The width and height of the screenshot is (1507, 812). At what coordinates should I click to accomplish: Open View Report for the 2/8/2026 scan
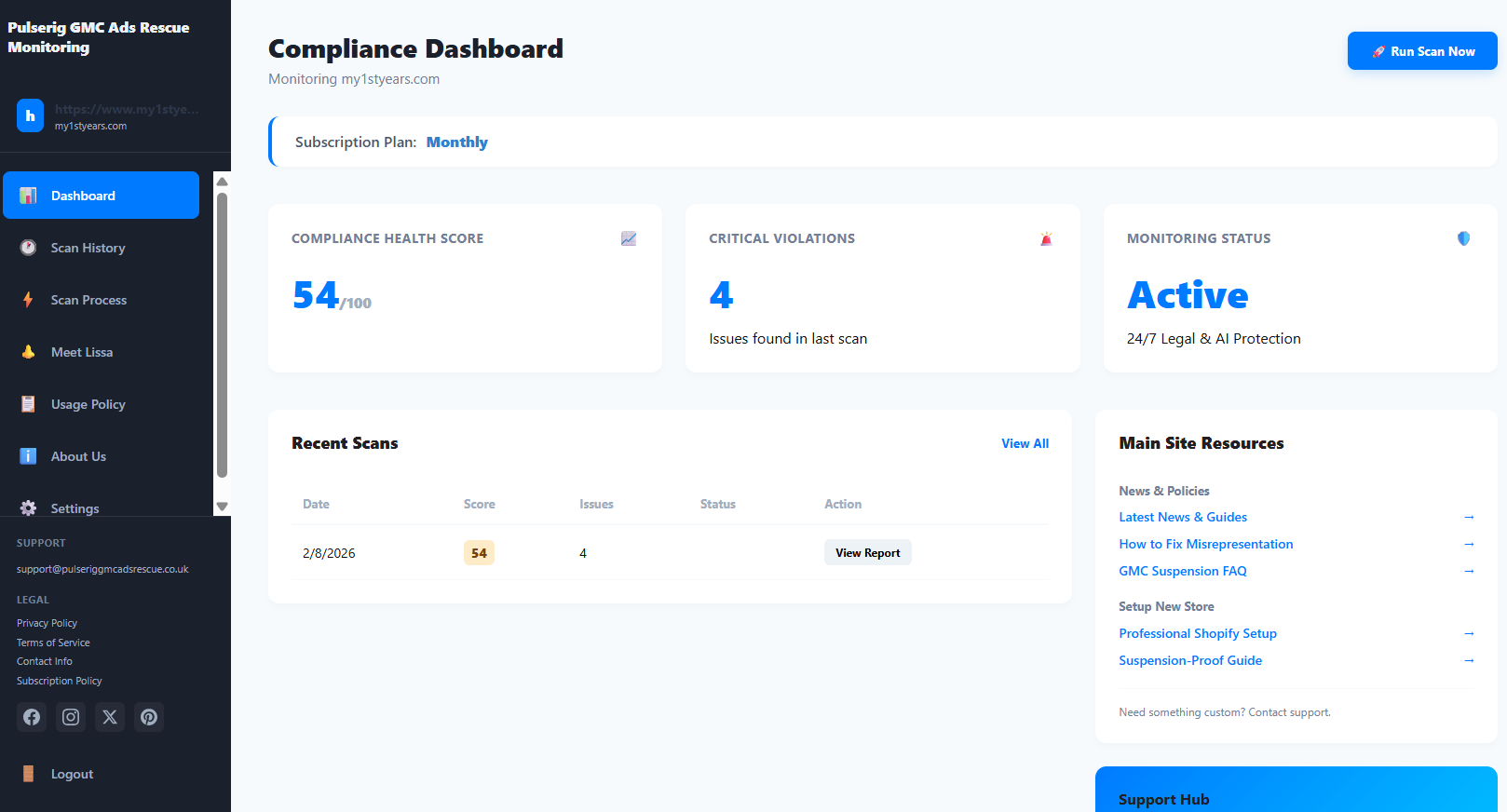click(x=867, y=553)
